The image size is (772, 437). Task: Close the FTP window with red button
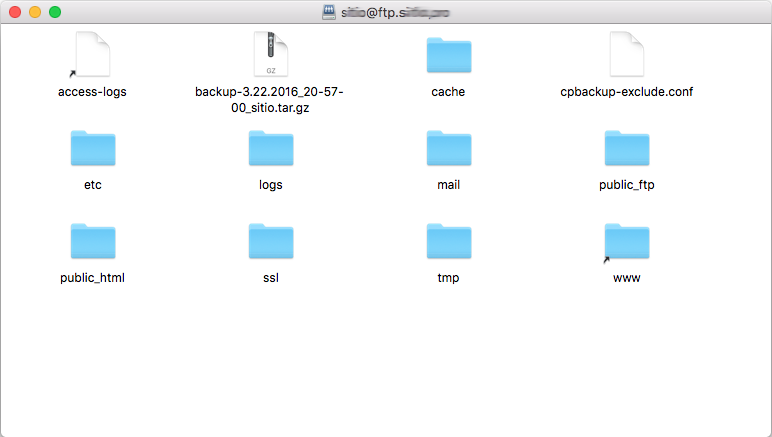pyautogui.click(x=15, y=12)
